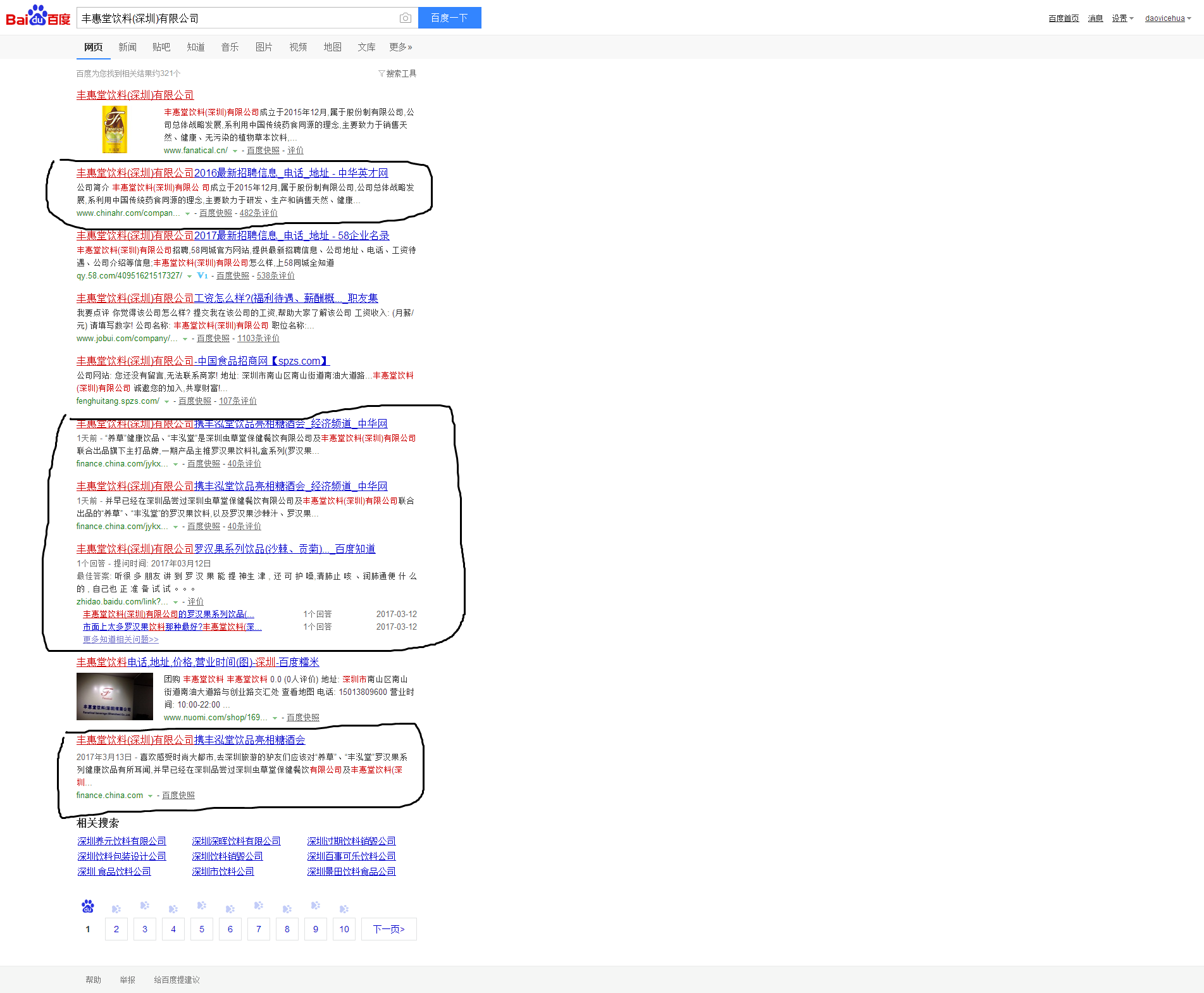
Task: Click paw icon above page 8
Action: (x=287, y=909)
